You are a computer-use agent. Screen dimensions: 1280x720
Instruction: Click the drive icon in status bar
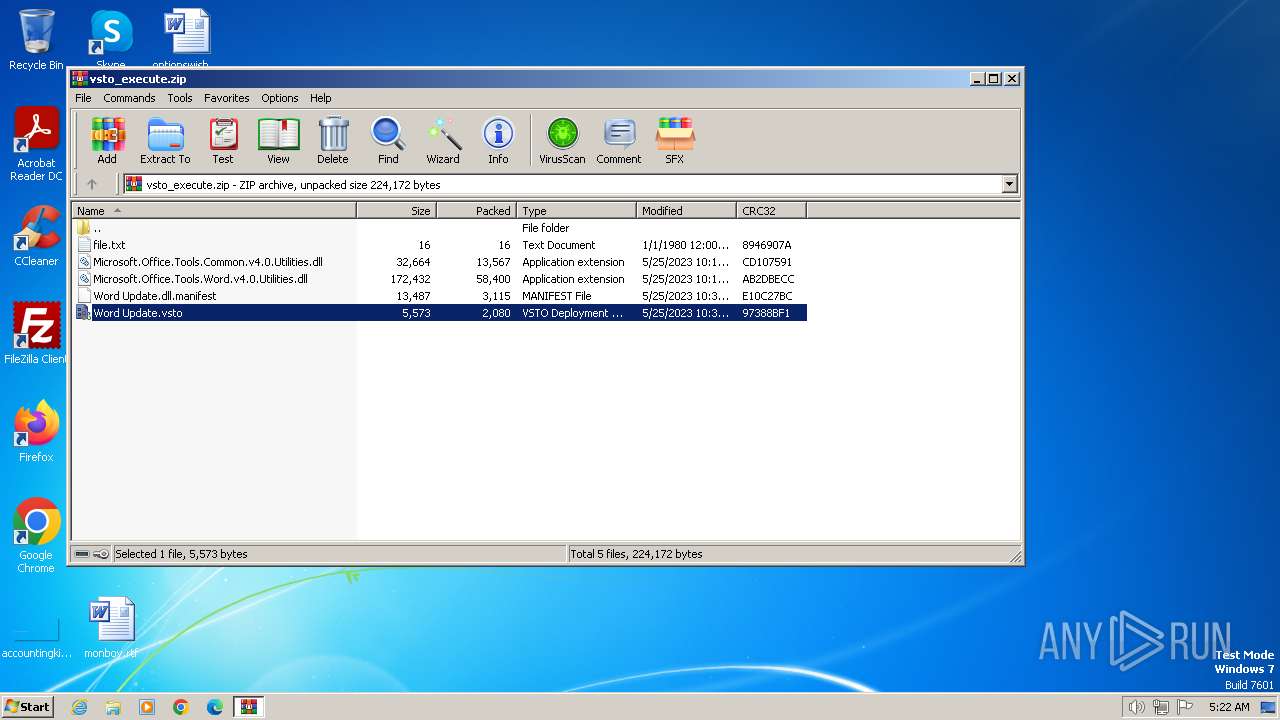(82, 554)
